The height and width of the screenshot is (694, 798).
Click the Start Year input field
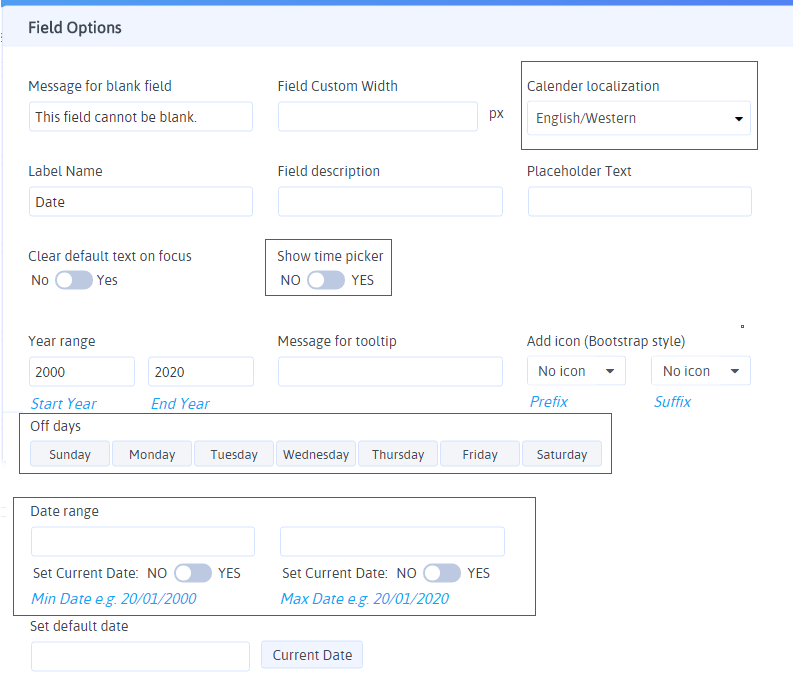[x=81, y=372]
